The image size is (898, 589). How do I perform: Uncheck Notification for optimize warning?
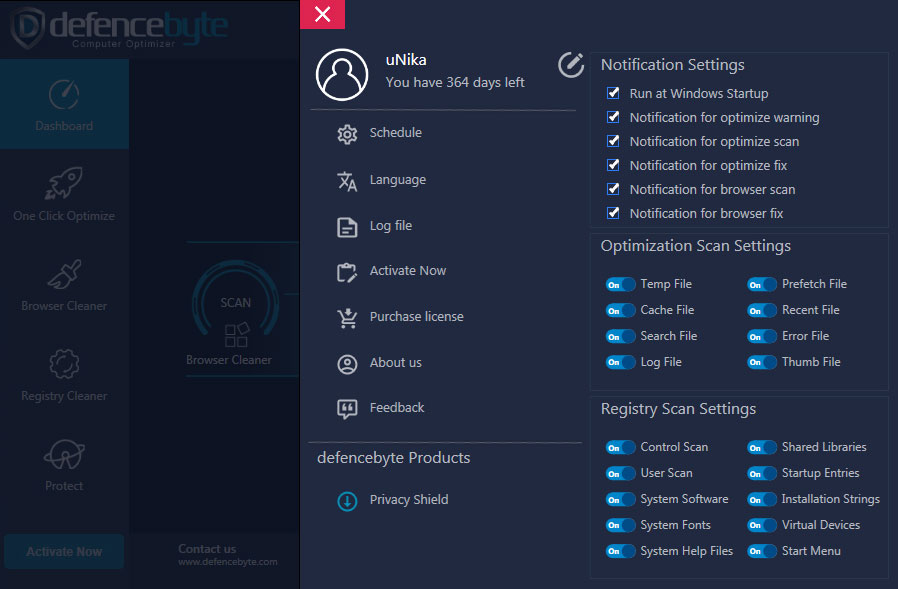click(x=613, y=117)
